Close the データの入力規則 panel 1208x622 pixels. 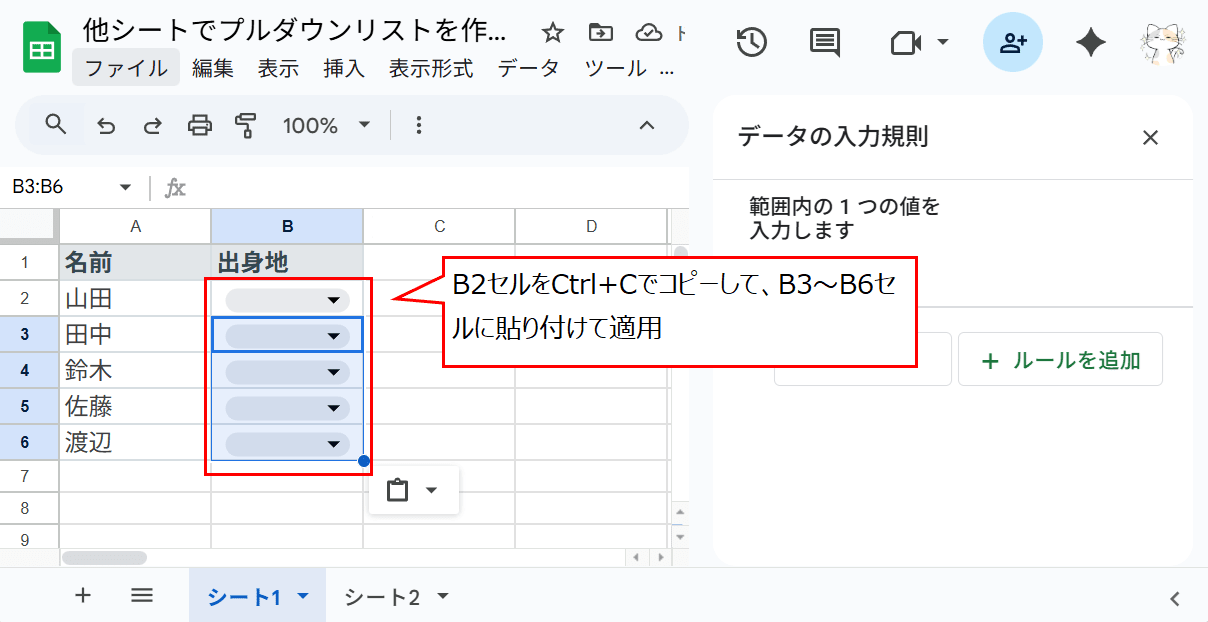[1150, 138]
